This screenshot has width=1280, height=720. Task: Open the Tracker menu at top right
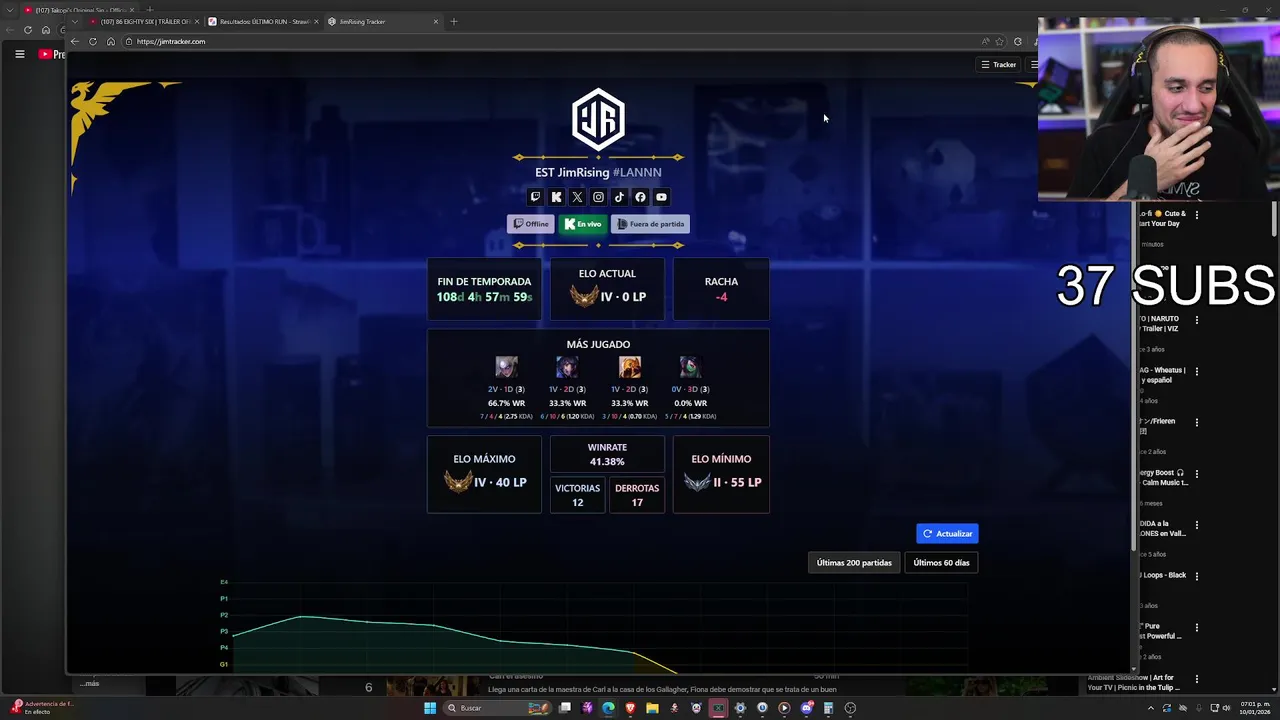[999, 64]
